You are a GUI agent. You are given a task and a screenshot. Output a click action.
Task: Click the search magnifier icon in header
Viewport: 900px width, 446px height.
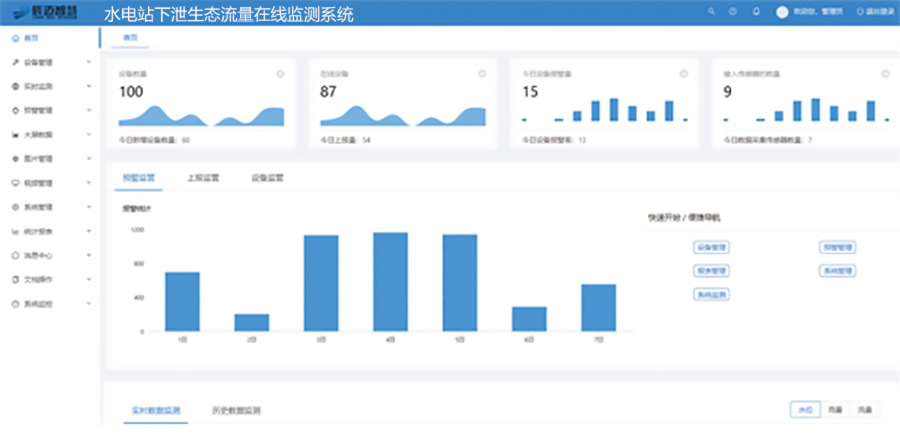click(712, 11)
